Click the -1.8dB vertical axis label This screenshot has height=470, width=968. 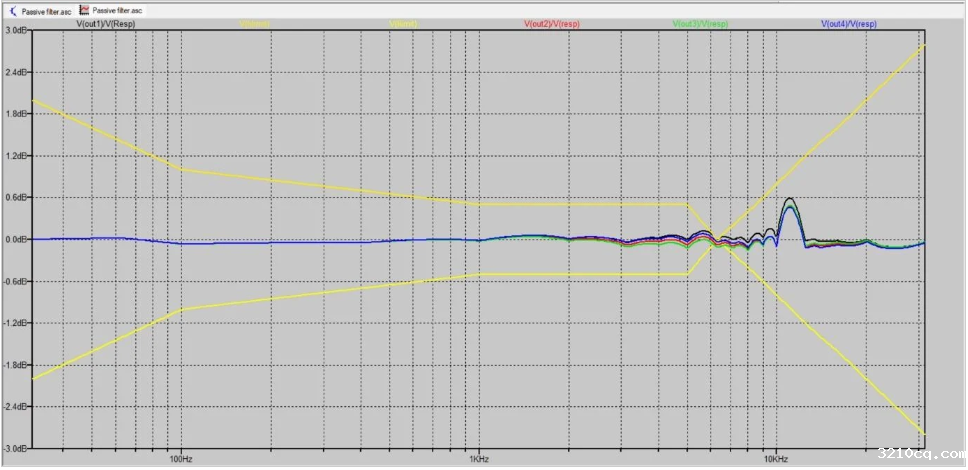coord(14,365)
